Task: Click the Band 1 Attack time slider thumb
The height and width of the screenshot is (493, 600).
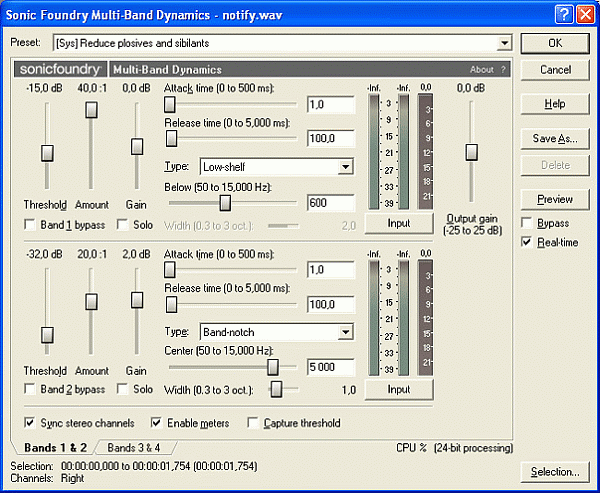Action: pyautogui.click(x=170, y=104)
